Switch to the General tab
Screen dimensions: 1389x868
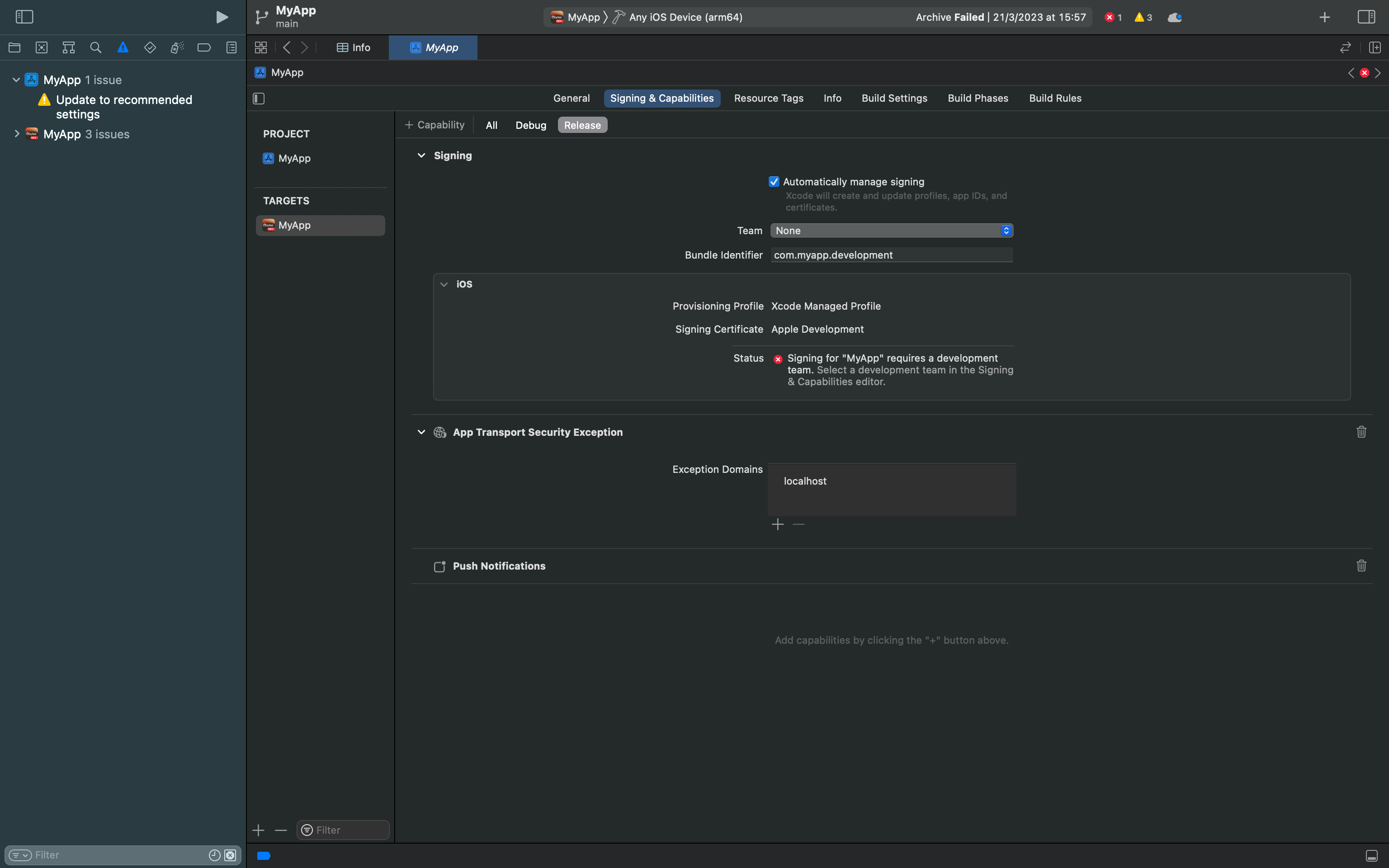pyautogui.click(x=571, y=98)
